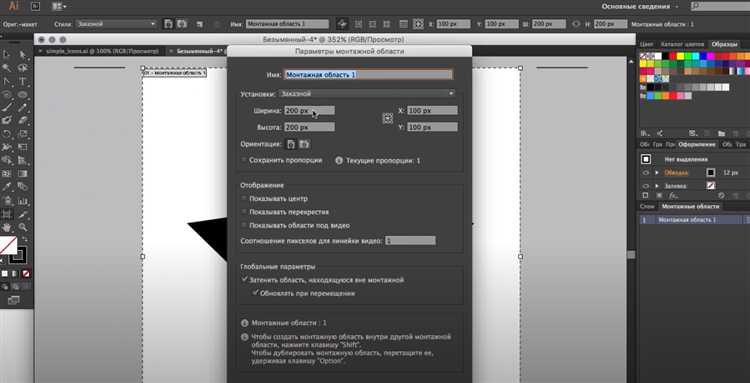Enable Сохранить пропорции checkbox
Screen dimensions: 750x383
pos(244,160)
